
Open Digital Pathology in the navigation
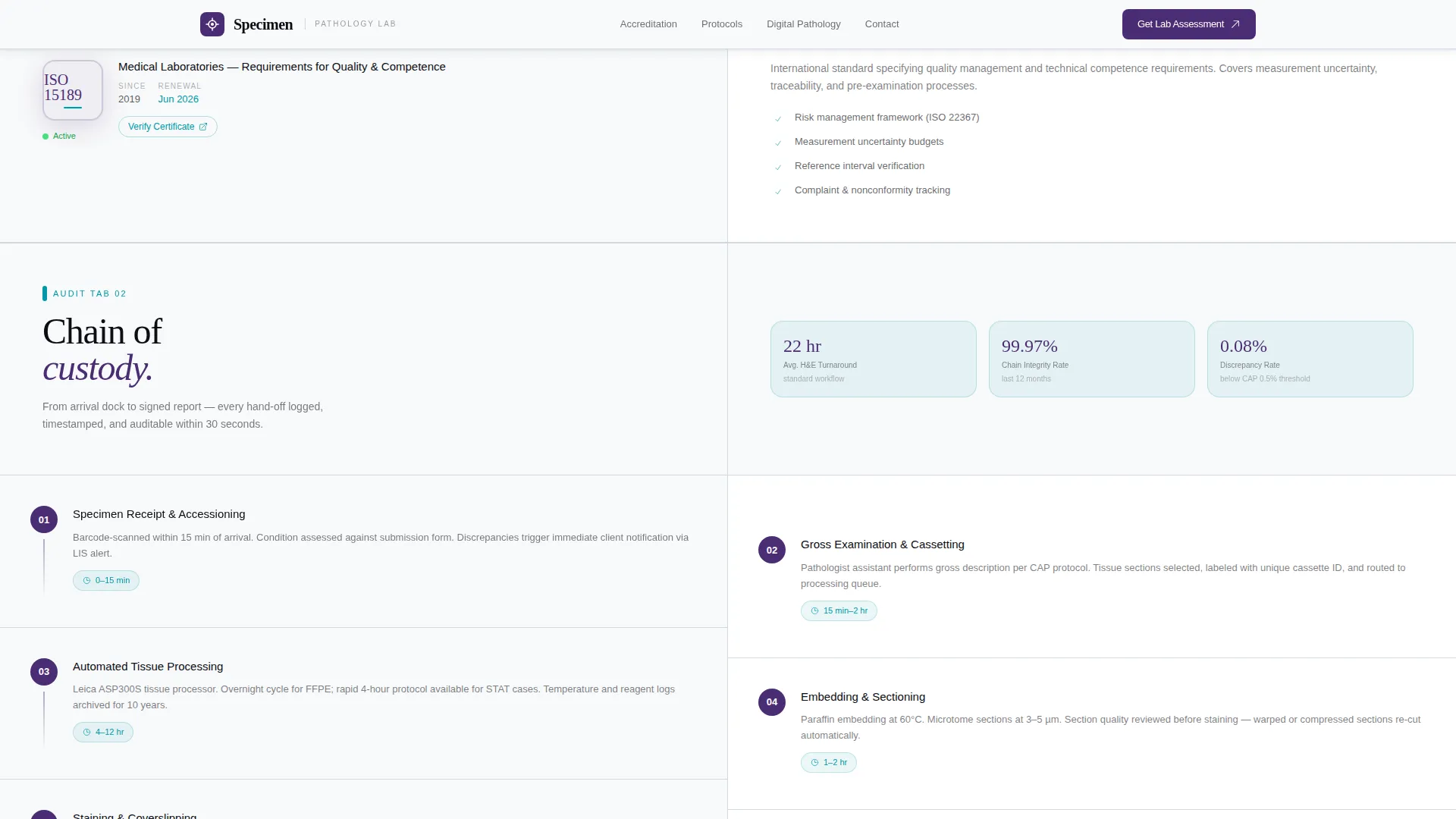pyautogui.click(x=803, y=24)
